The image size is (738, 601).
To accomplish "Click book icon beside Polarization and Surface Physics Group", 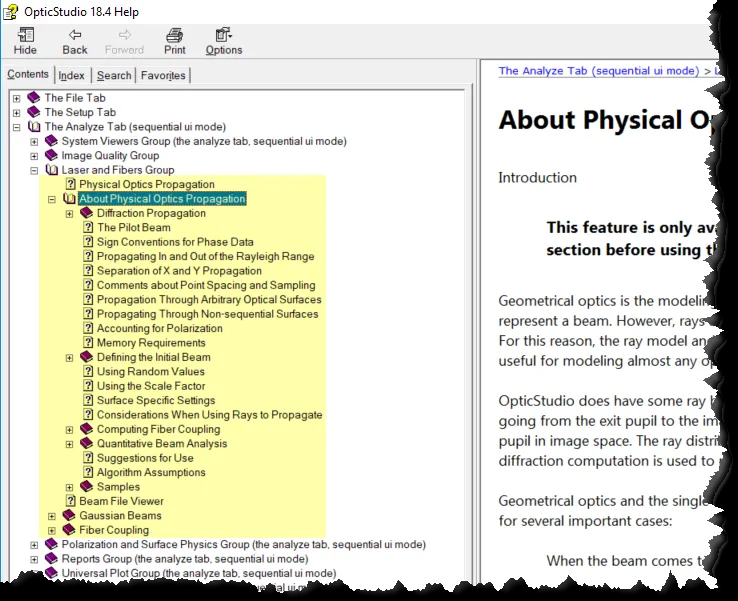I will (x=51, y=544).
